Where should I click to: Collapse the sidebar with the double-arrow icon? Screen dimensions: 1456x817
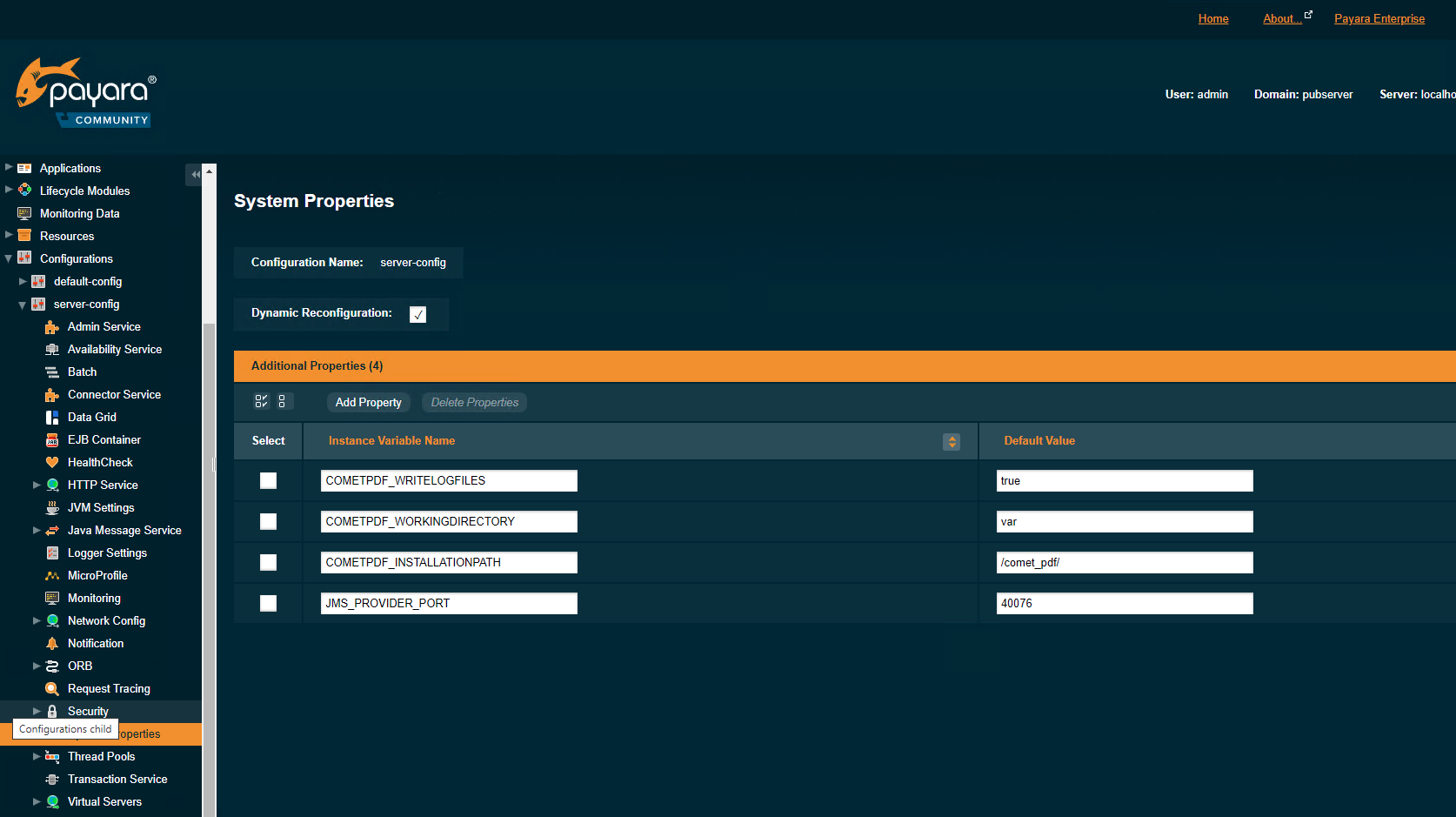coord(195,175)
